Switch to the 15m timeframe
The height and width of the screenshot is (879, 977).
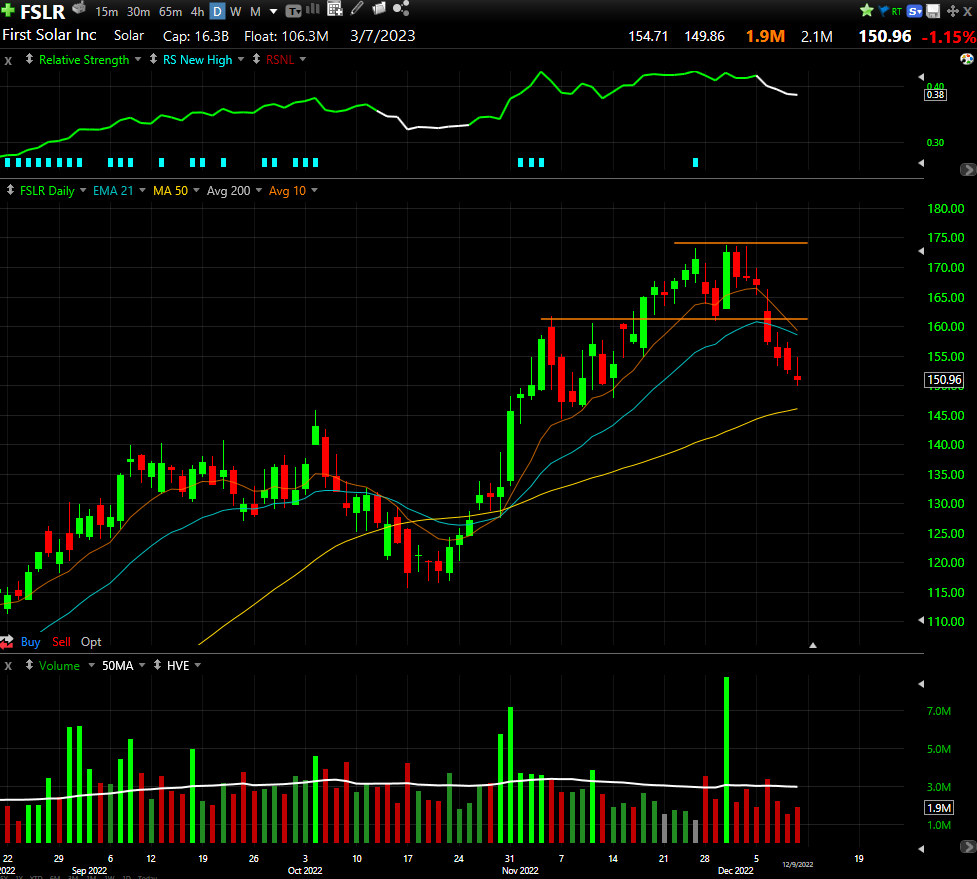coord(107,11)
